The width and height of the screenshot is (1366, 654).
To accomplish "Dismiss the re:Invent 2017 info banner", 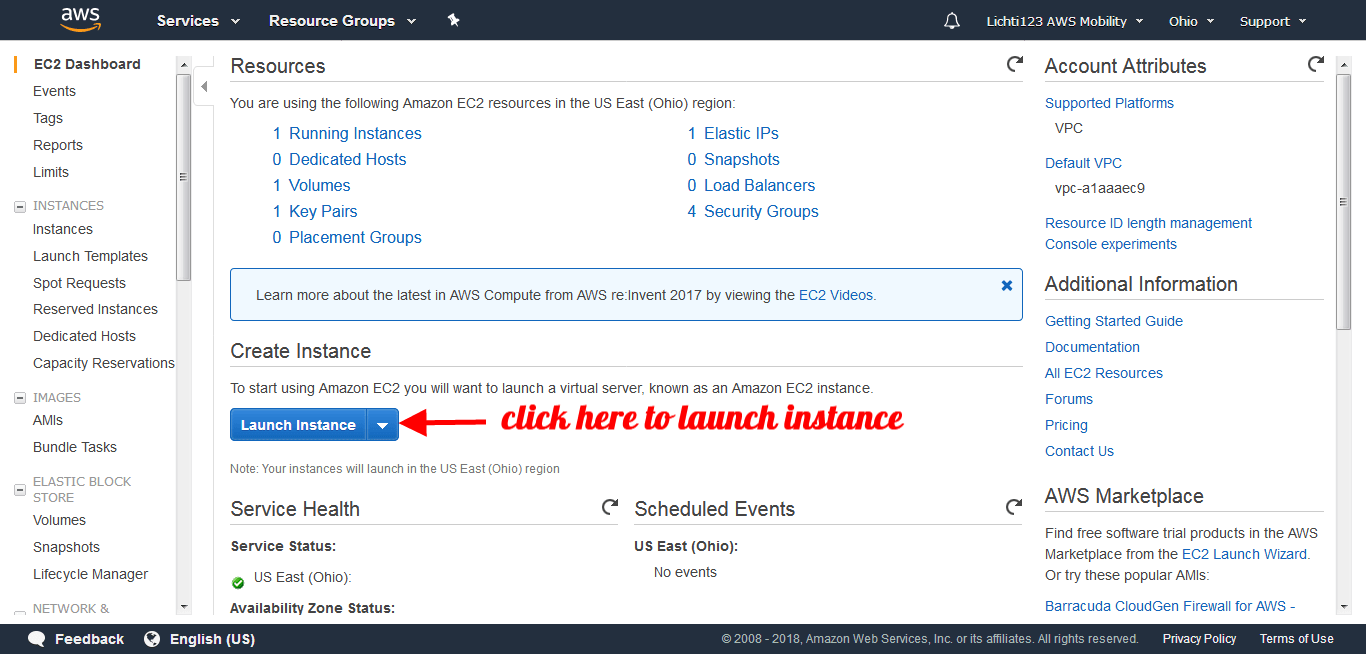I will (1006, 286).
